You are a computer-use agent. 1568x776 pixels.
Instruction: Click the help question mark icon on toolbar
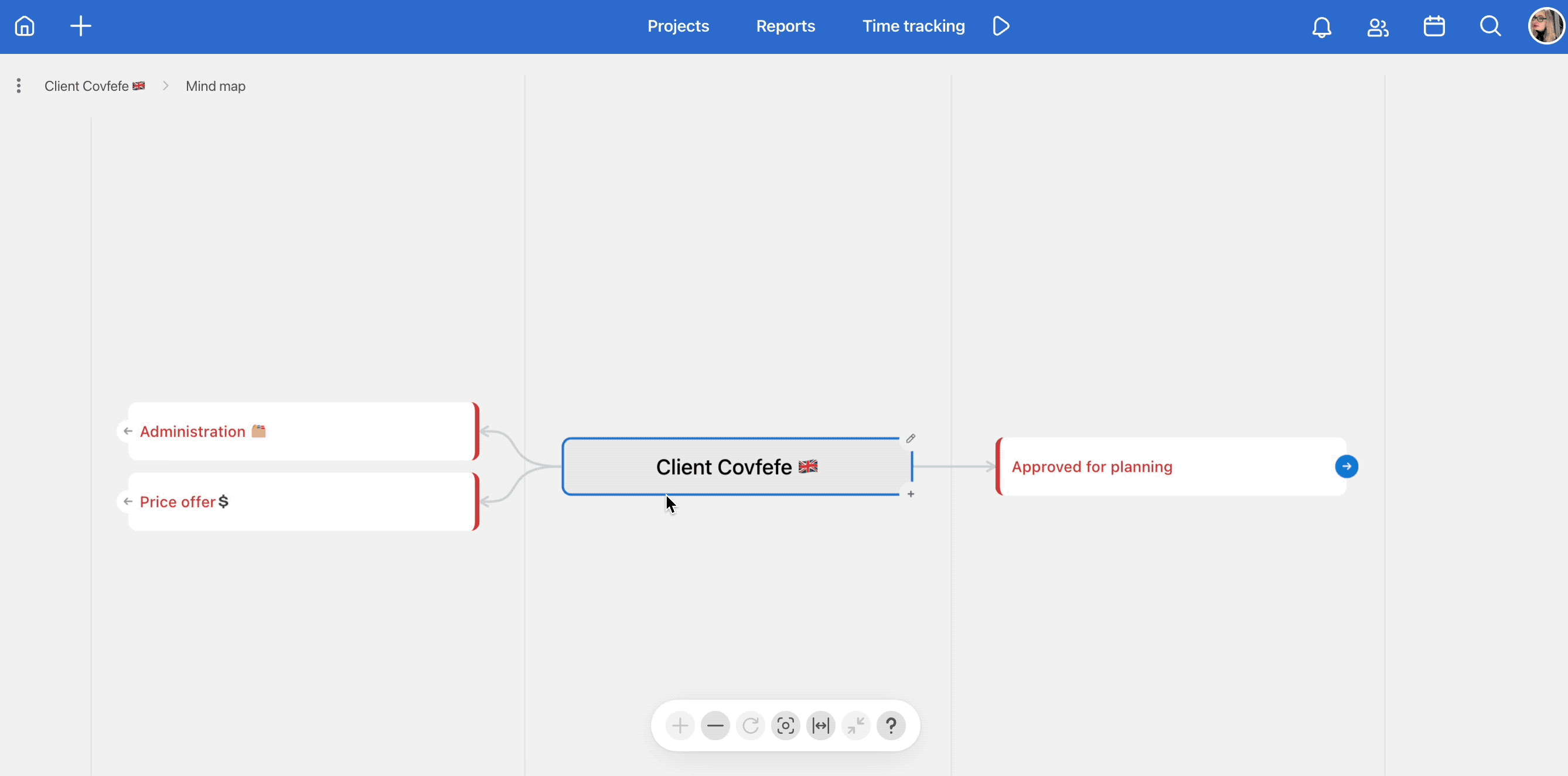891,725
